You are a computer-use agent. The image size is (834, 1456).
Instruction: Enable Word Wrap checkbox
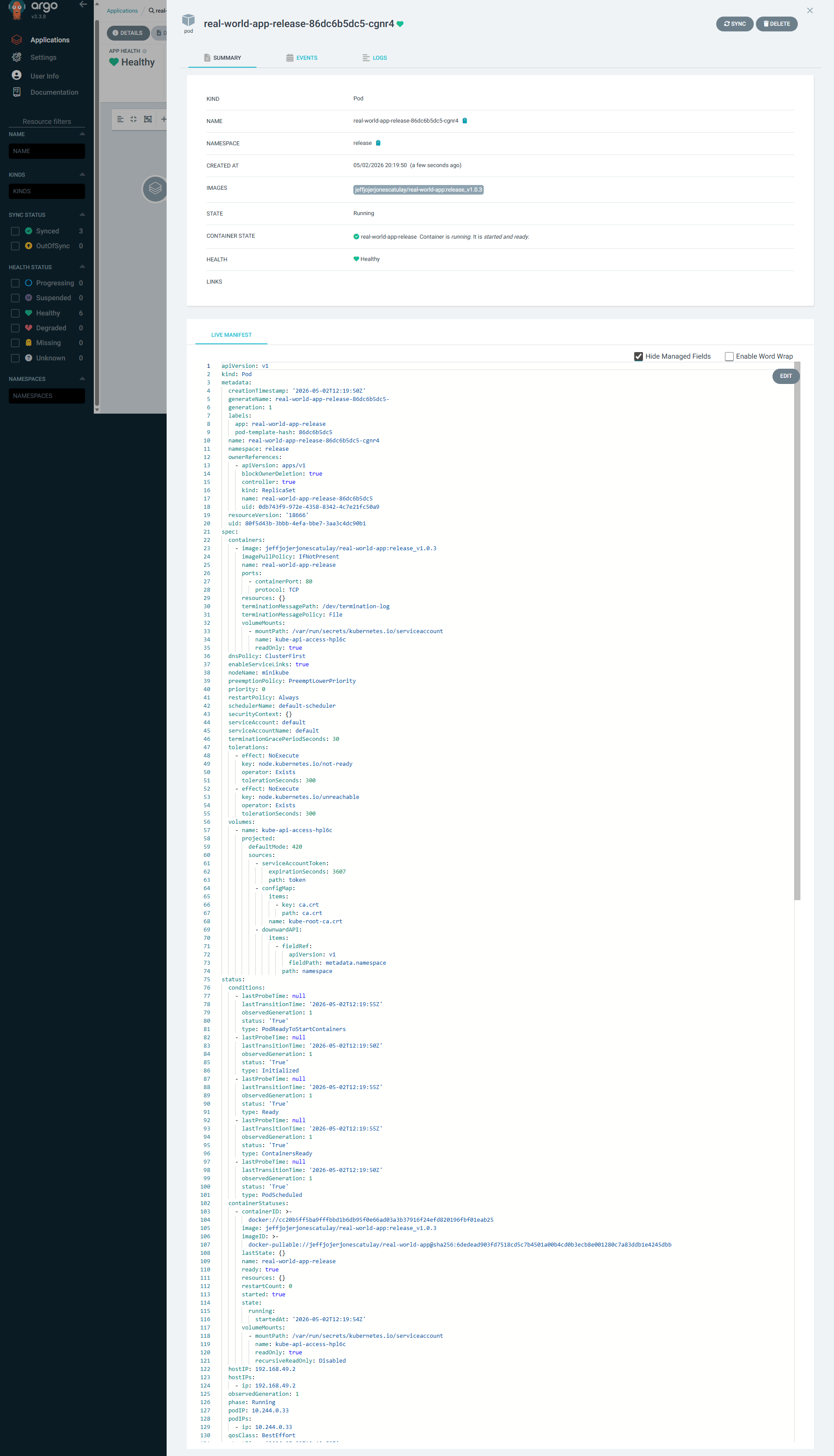click(x=729, y=356)
